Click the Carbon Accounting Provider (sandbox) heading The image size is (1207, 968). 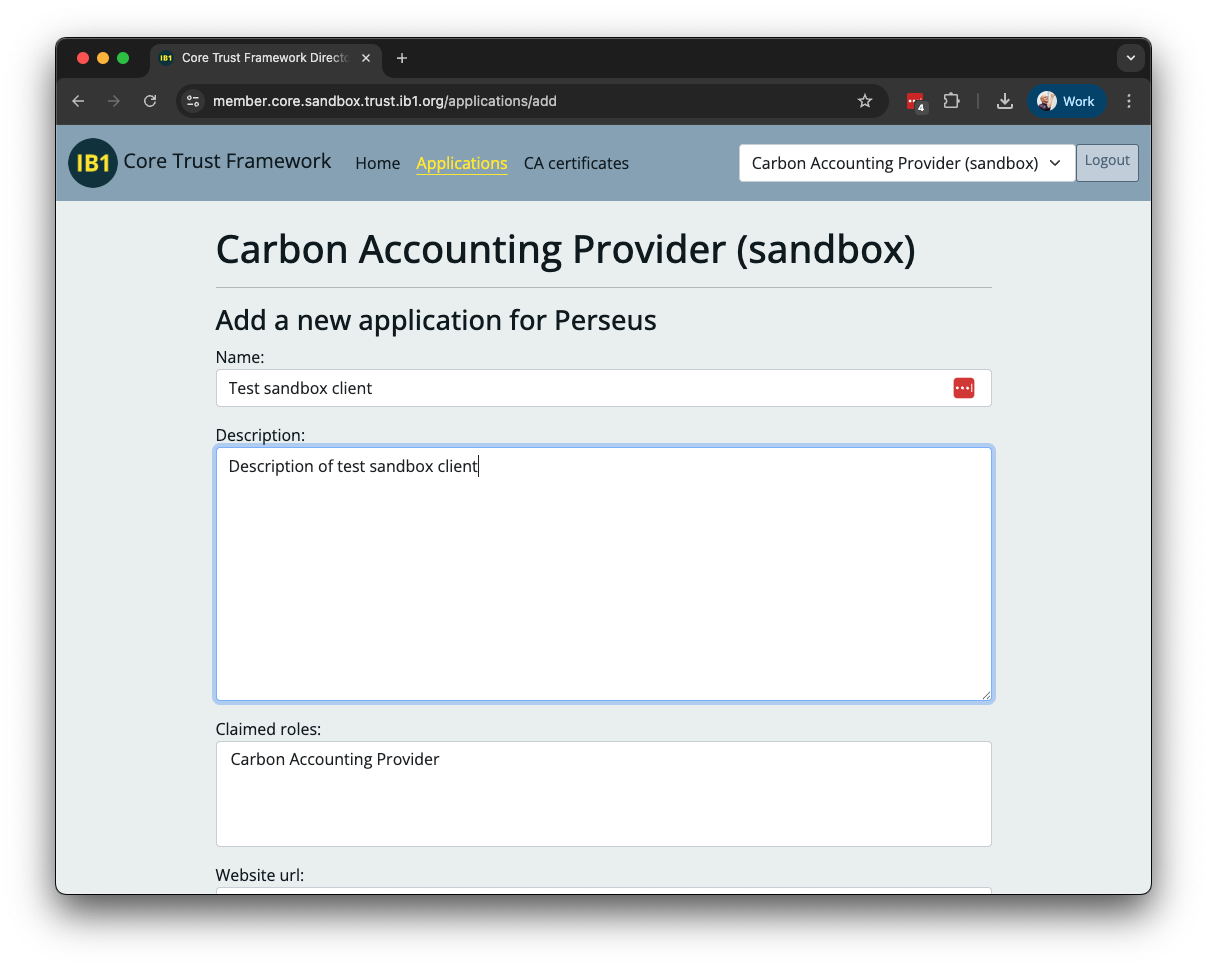tap(565, 249)
